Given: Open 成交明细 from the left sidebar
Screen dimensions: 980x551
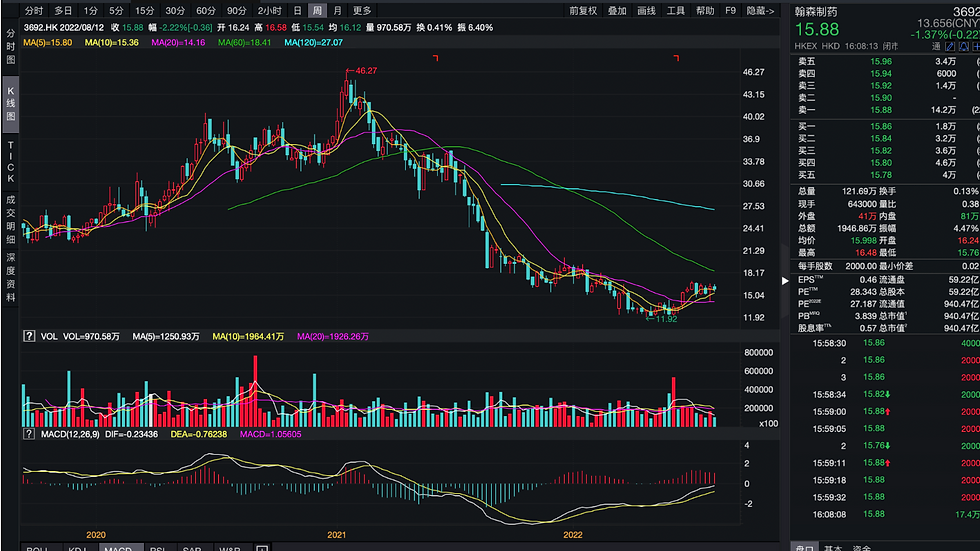Looking at the screenshot, I should coord(10,218).
